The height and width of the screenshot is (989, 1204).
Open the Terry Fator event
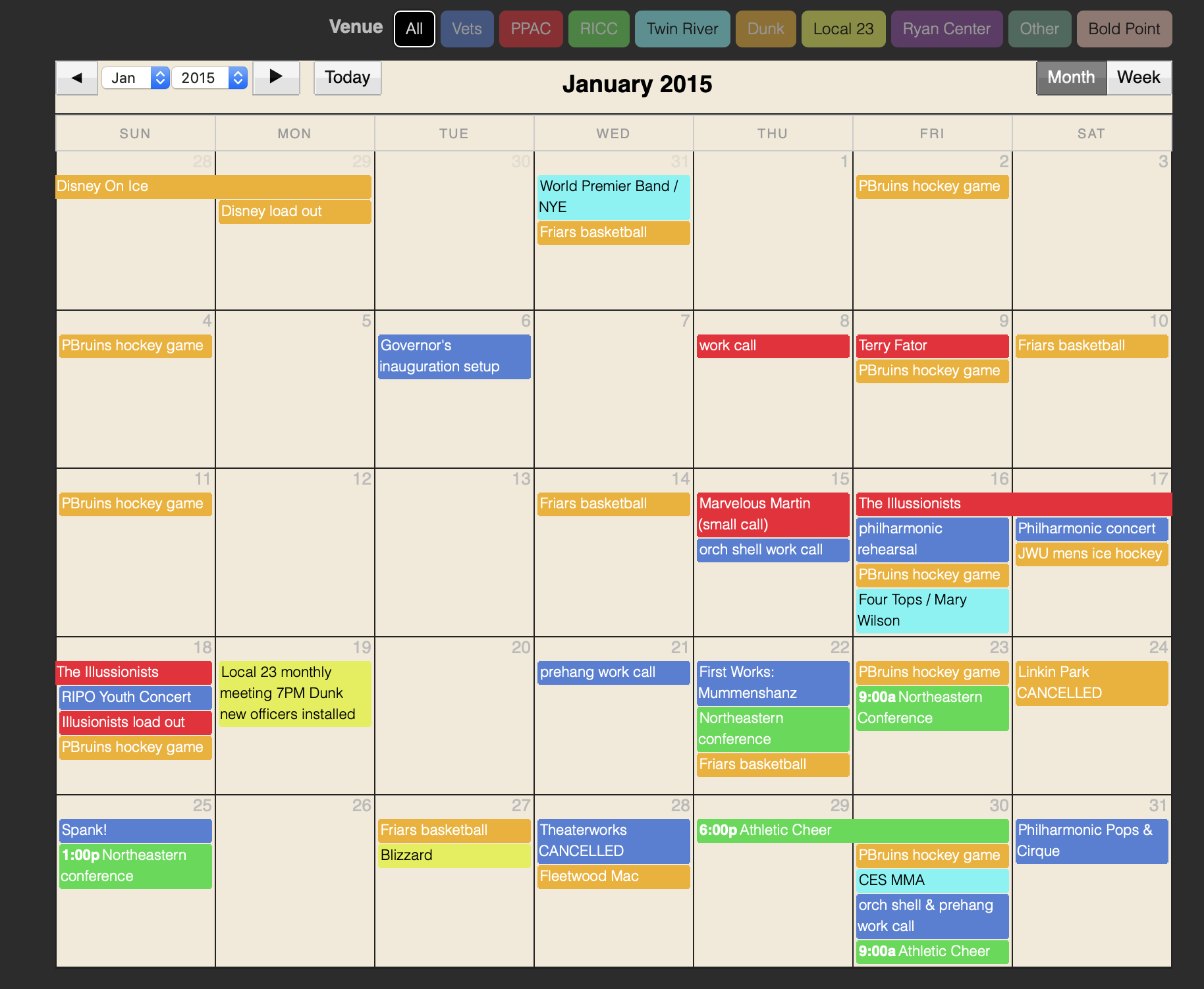tap(931, 346)
